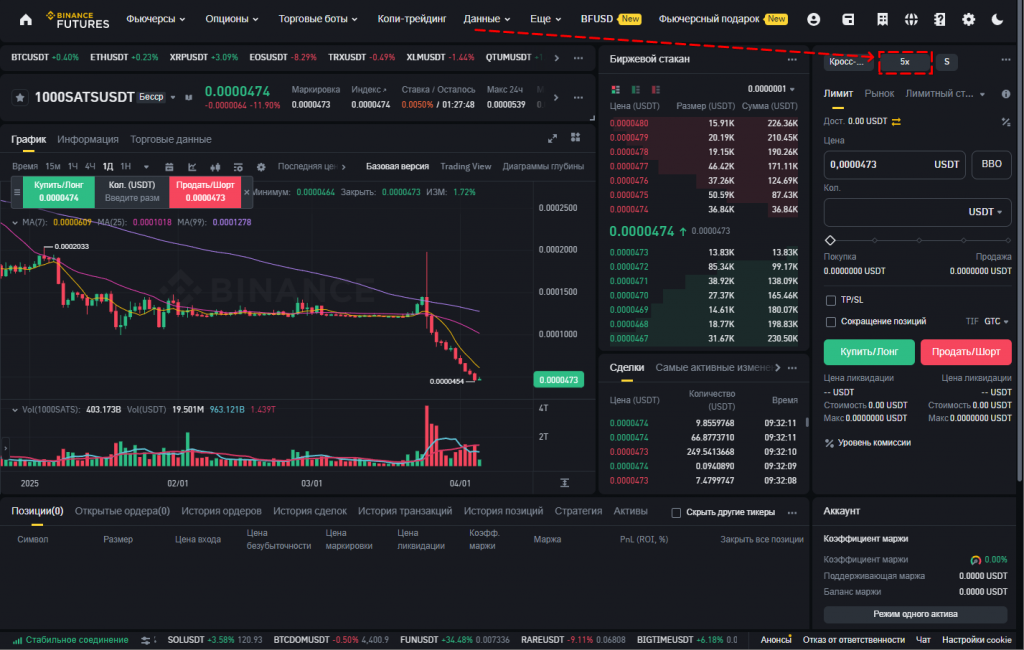This screenshot has width=1024, height=650.
Task: Switch theme with the moon icon
Action: pyautogui.click(x=997, y=20)
